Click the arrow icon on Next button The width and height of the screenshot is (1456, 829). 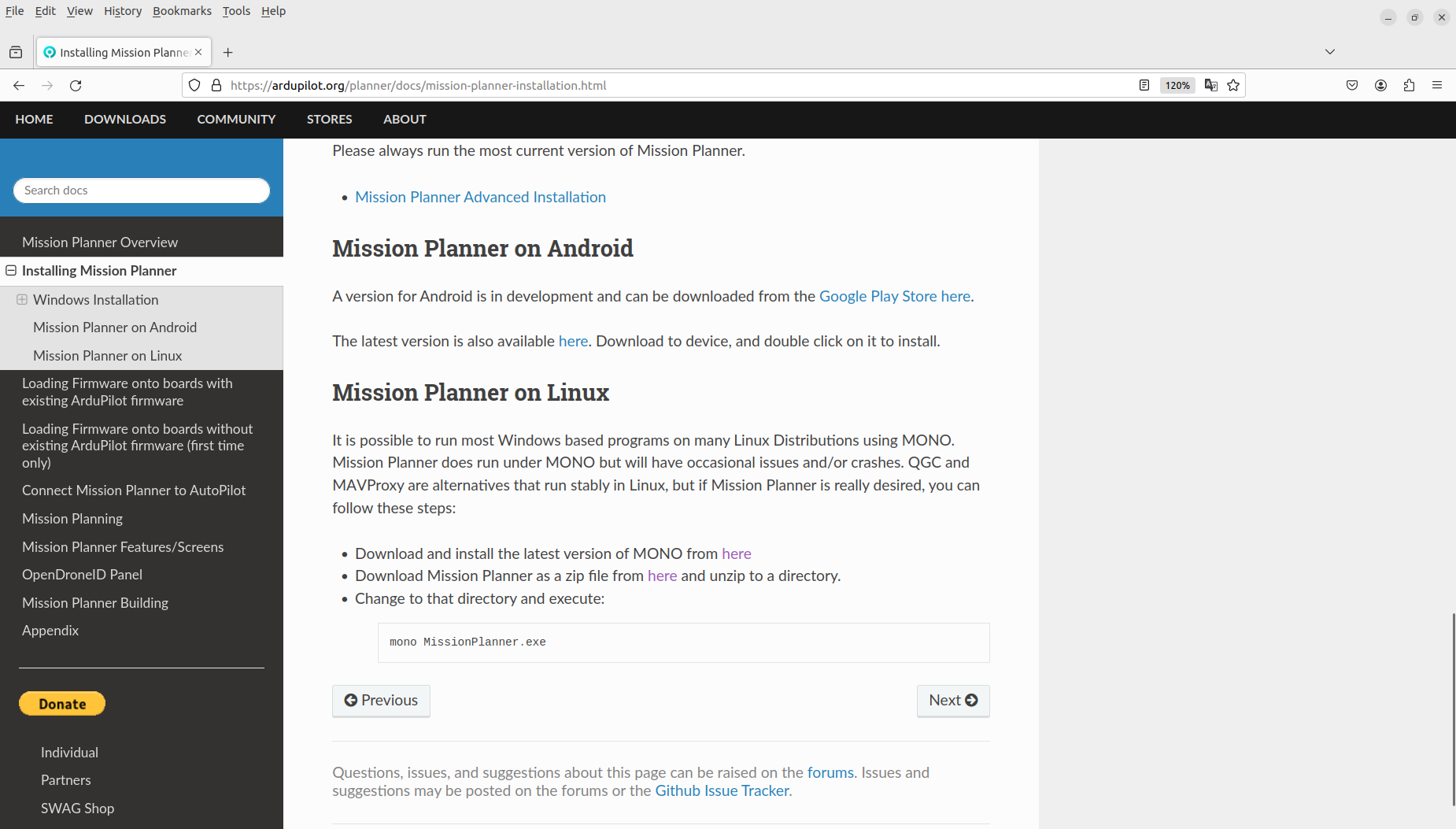point(971,700)
